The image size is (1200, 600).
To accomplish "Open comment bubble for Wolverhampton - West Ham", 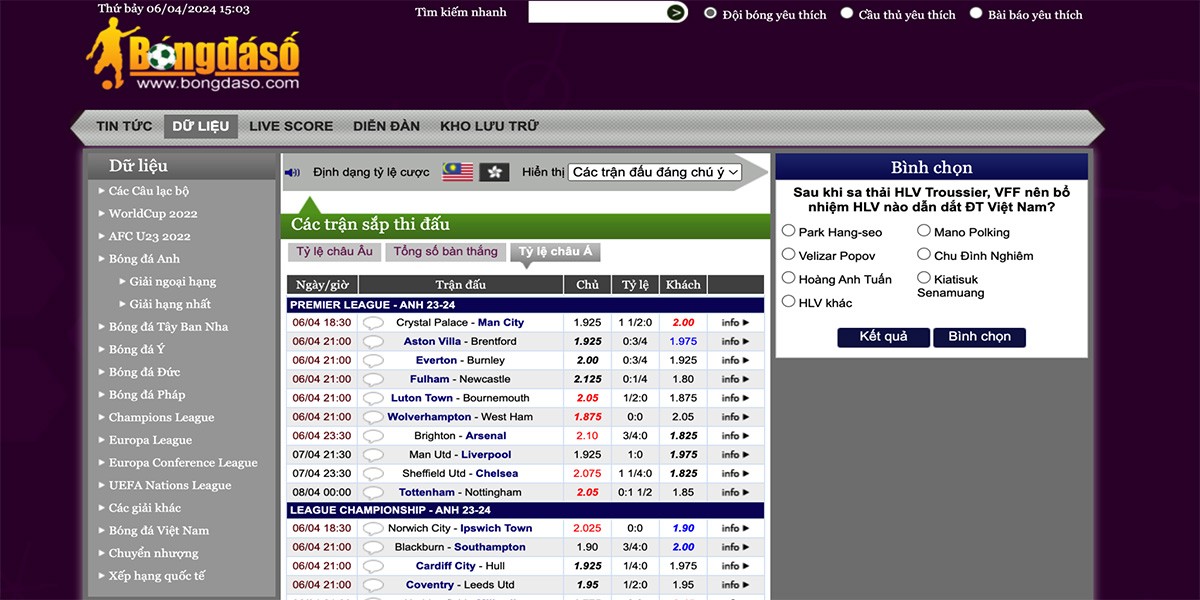I will pyautogui.click(x=373, y=417).
